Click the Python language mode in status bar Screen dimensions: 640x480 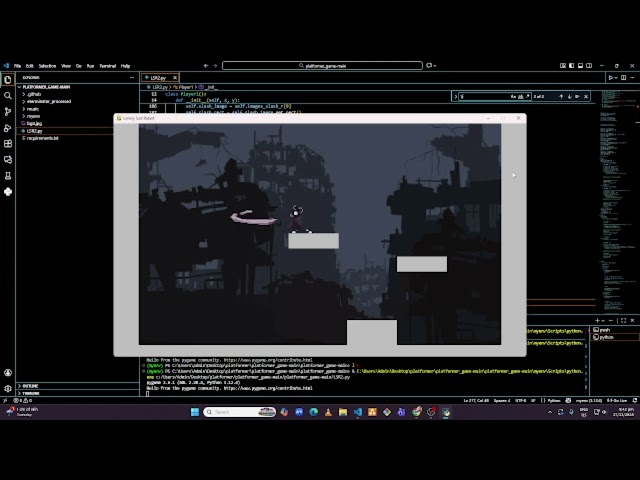click(554, 400)
